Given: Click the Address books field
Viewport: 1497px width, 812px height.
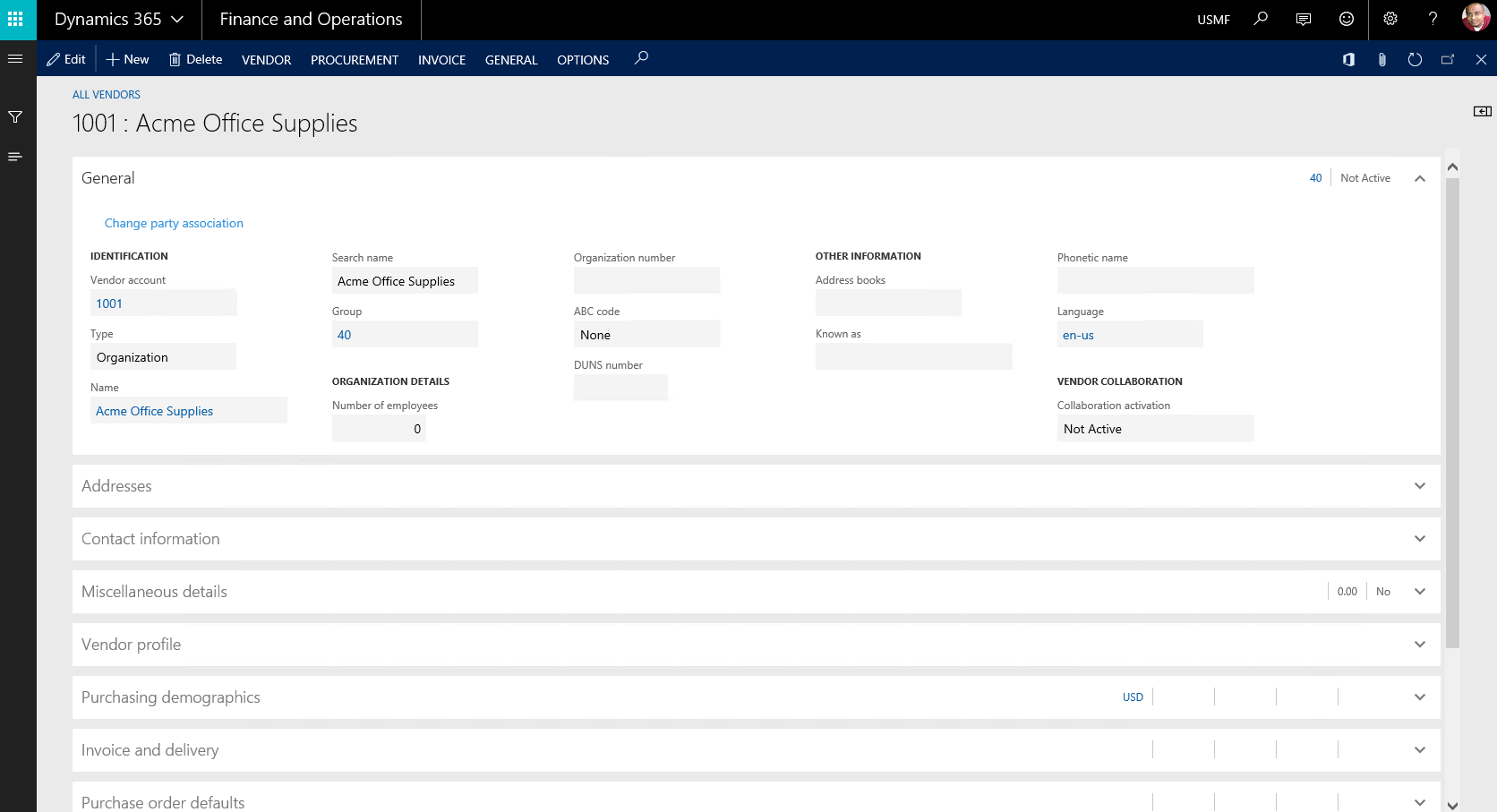Looking at the screenshot, I should [888, 303].
